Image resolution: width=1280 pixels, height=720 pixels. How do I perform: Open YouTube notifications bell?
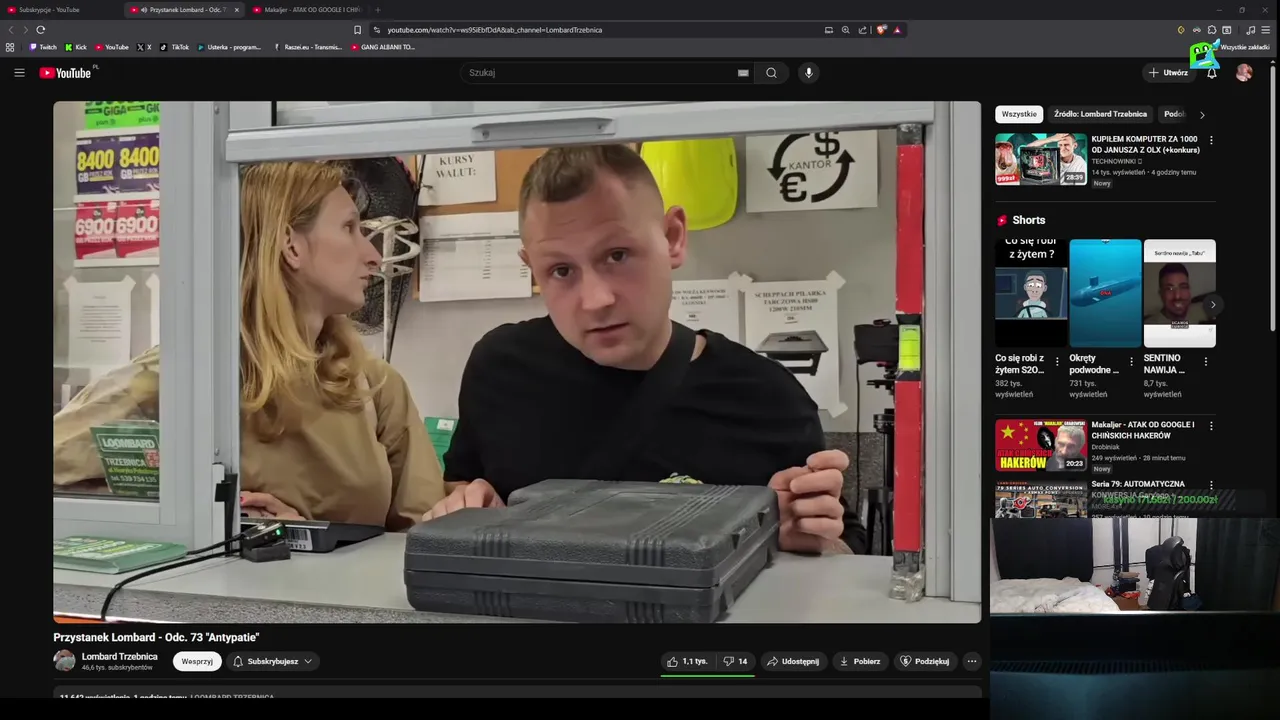click(1211, 72)
